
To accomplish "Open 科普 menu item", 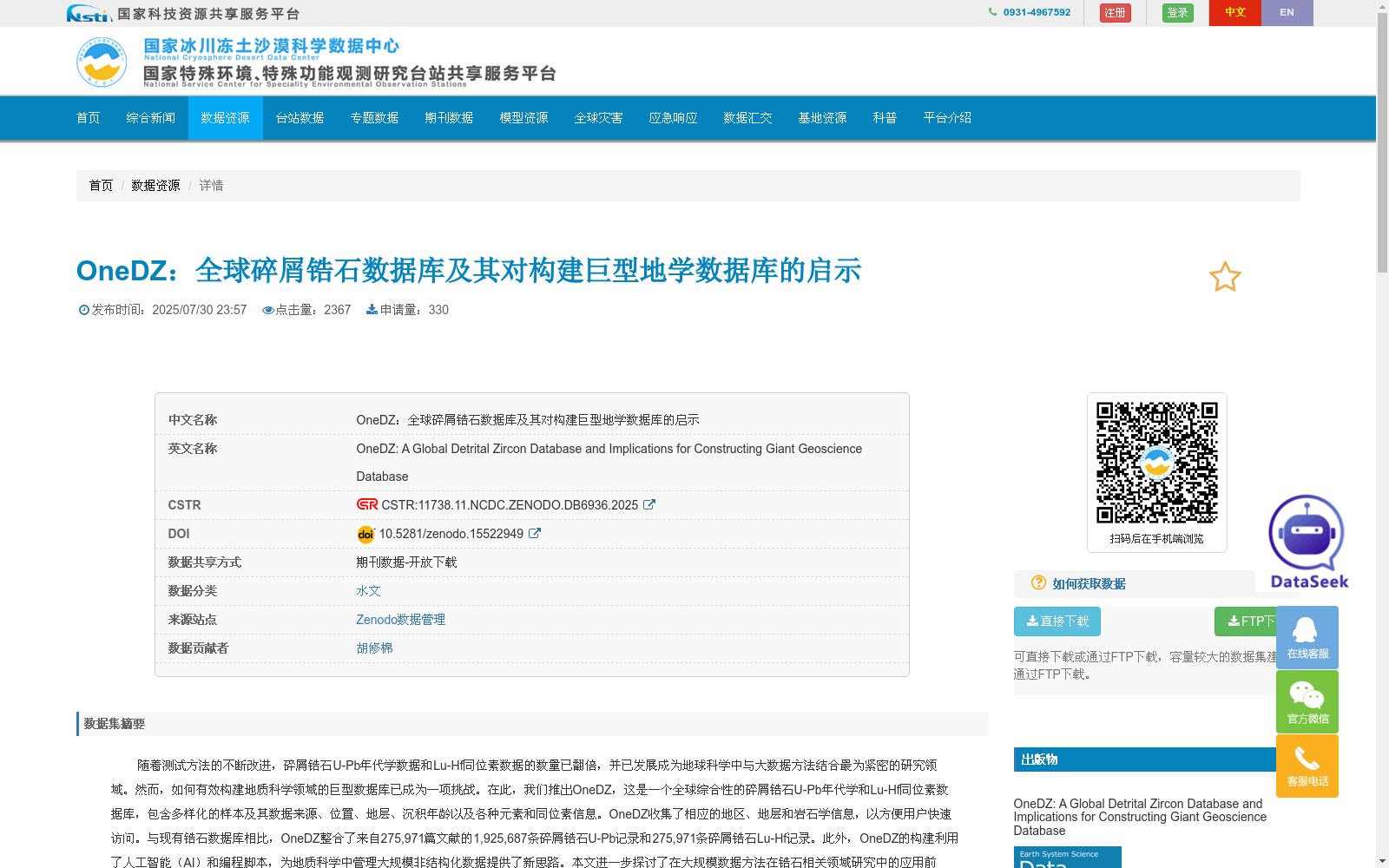I will [885, 118].
